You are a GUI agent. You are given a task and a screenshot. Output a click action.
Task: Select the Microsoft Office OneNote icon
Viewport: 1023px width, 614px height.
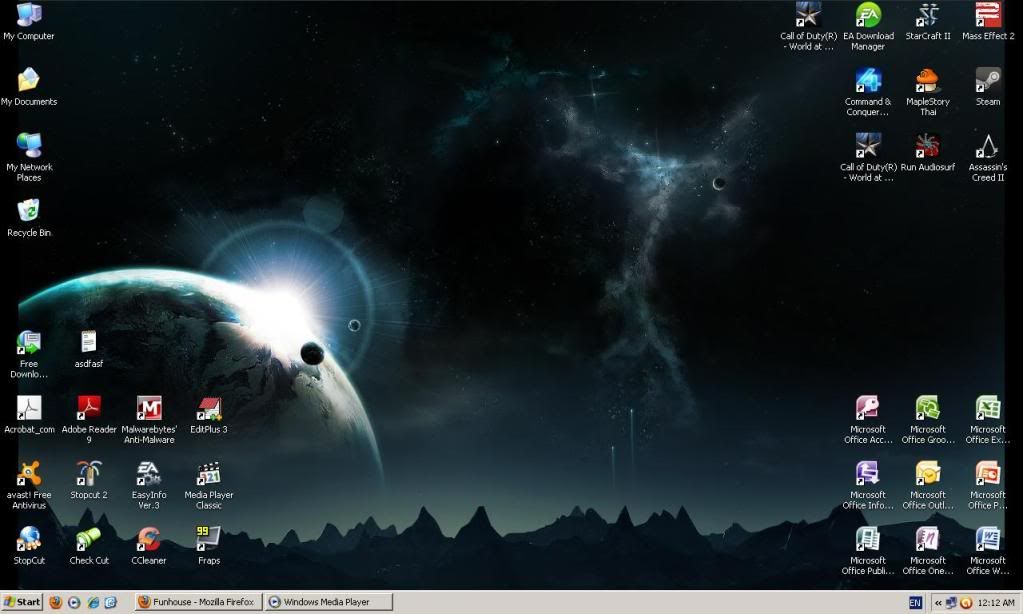point(928,539)
